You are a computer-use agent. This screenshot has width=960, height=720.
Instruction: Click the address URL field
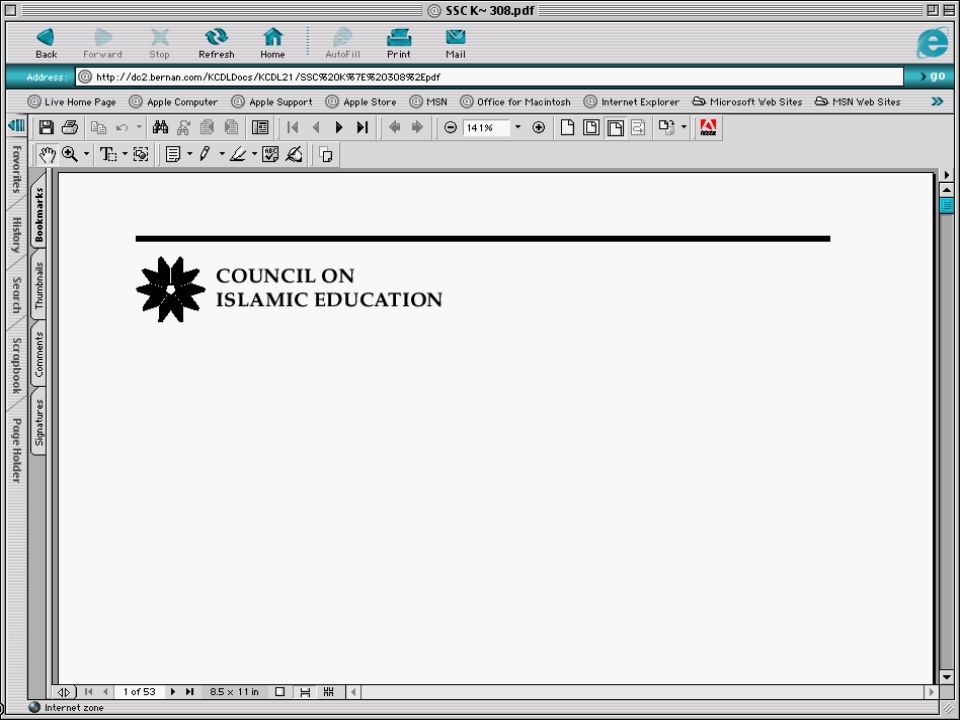[x=490, y=77]
